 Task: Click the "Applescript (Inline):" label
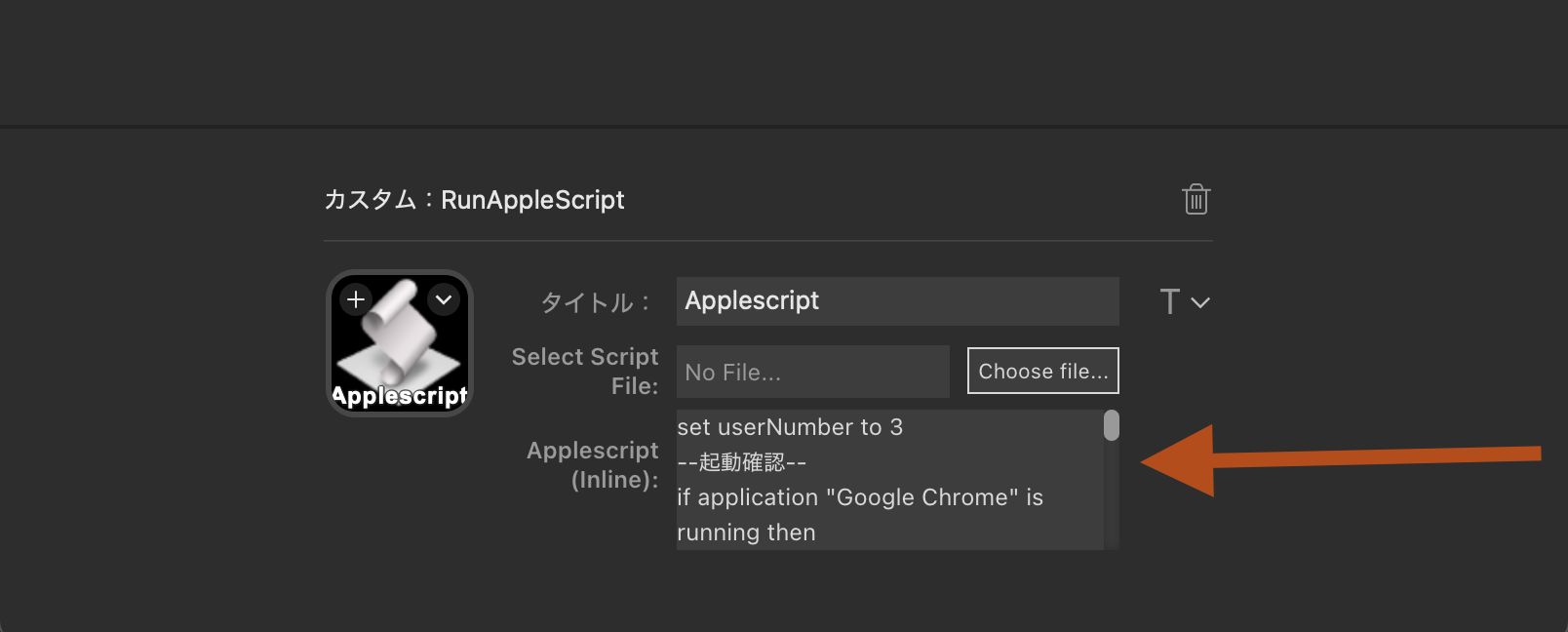point(593,464)
